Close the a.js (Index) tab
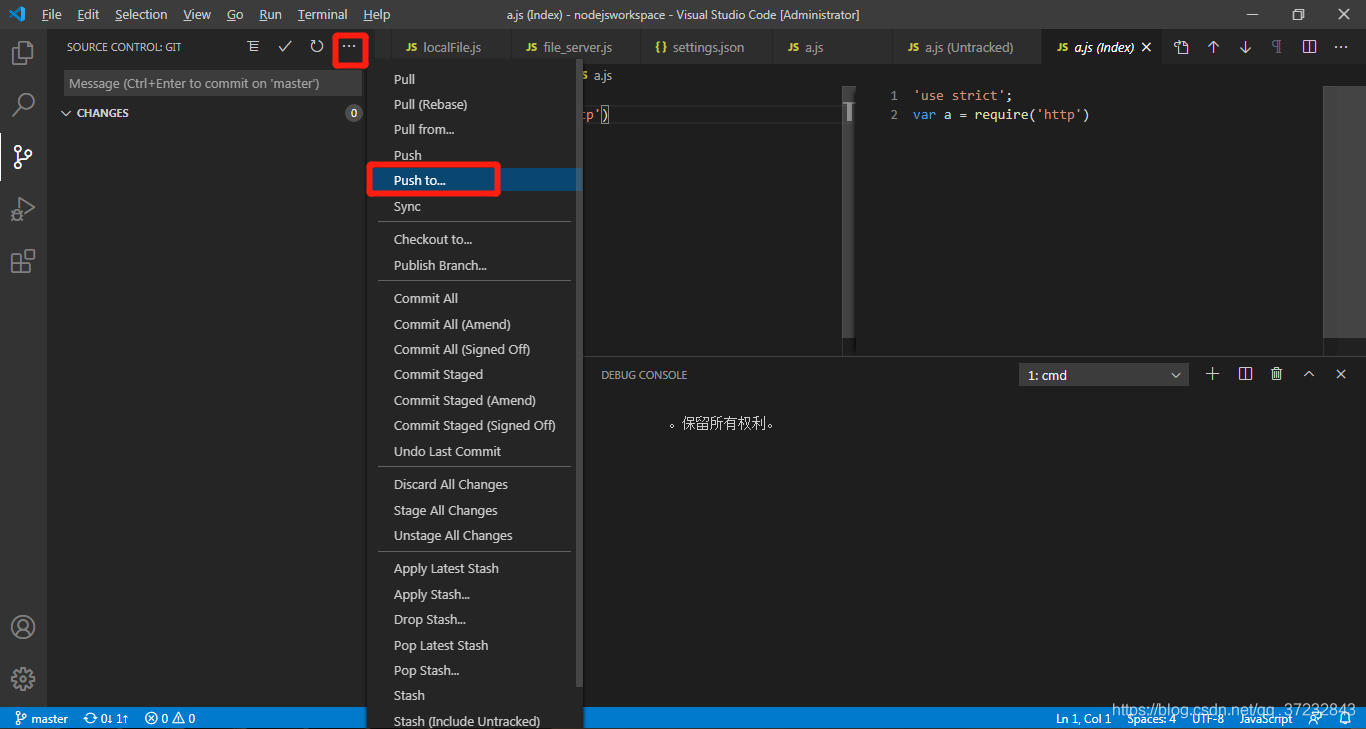Screen dimensions: 1366x729 tap(1146, 47)
